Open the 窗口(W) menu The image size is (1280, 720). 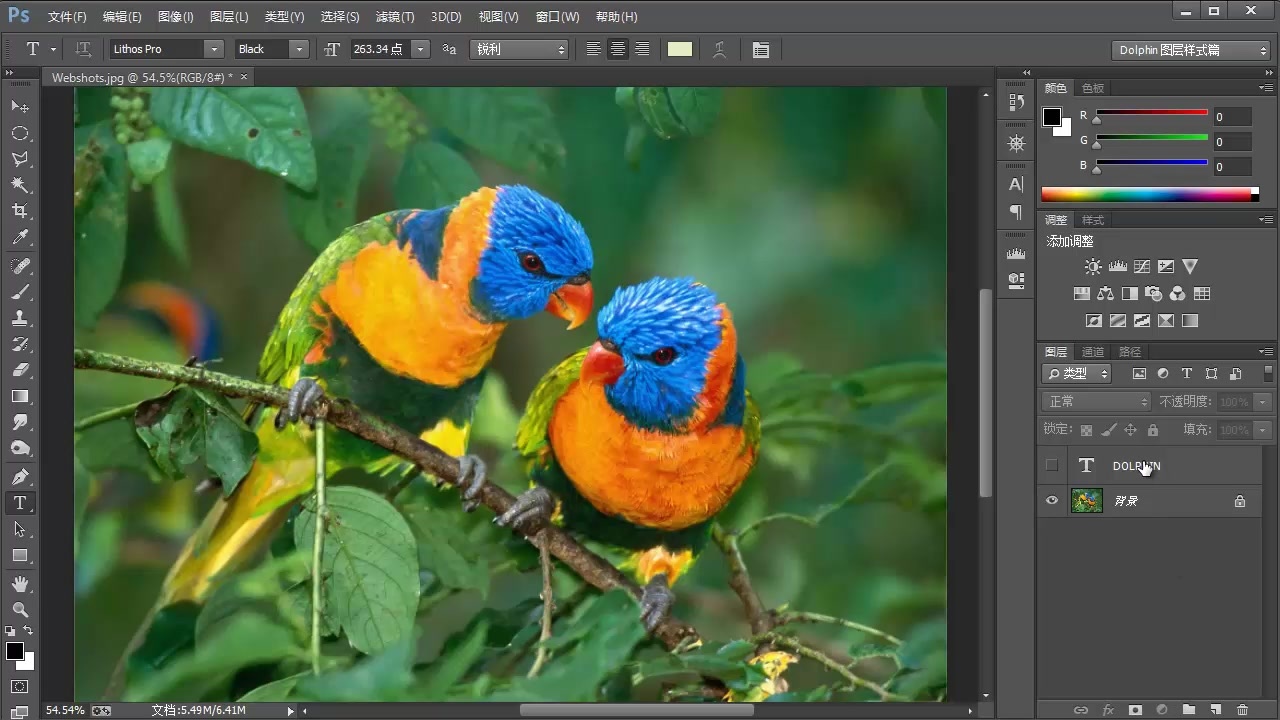pos(557,17)
